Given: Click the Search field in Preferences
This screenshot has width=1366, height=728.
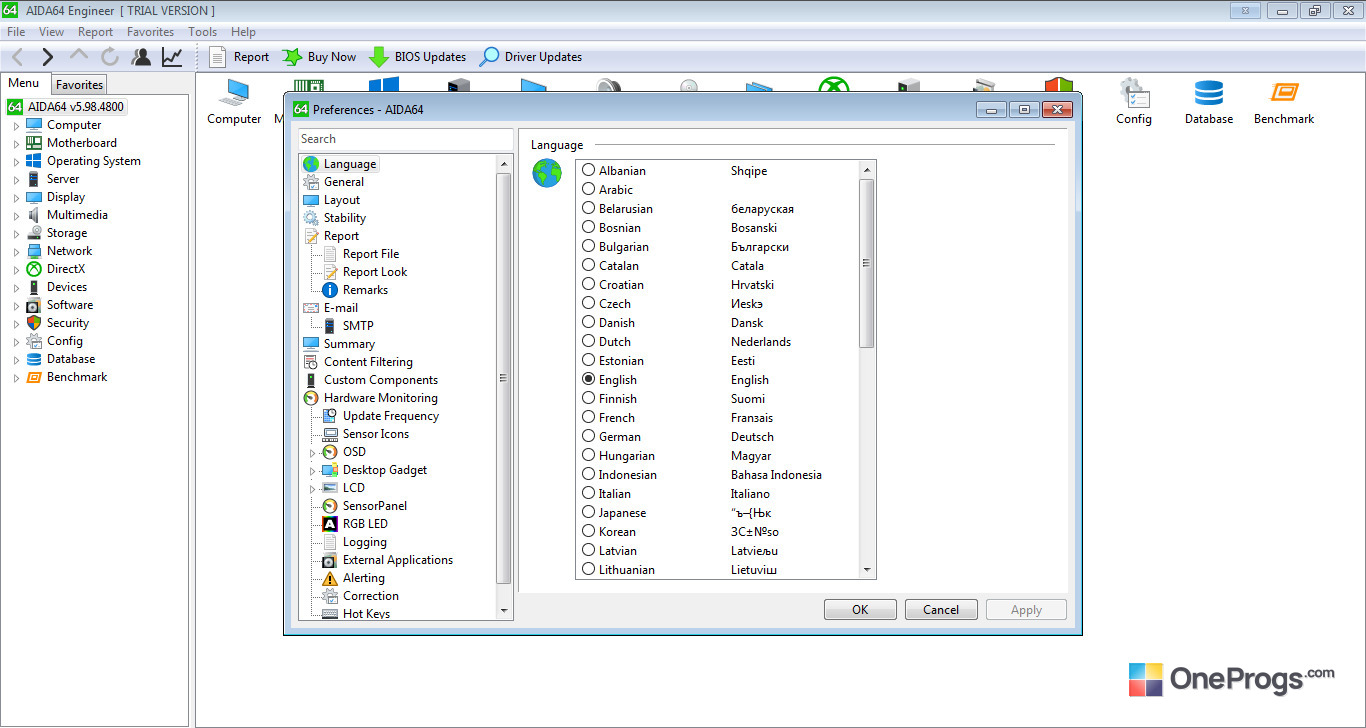Looking at the screenshot, I should 405,139.
